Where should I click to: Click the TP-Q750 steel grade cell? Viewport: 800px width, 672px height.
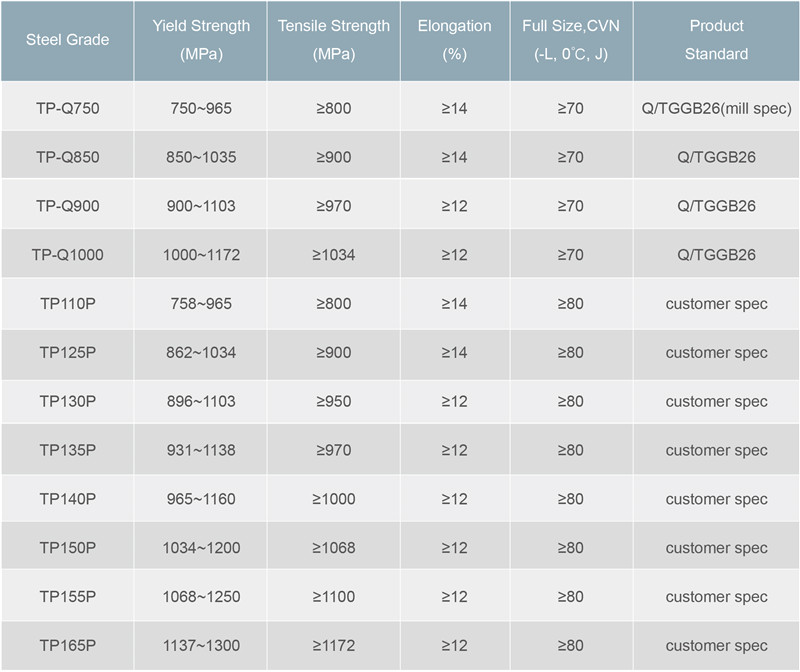pos(67,108)
